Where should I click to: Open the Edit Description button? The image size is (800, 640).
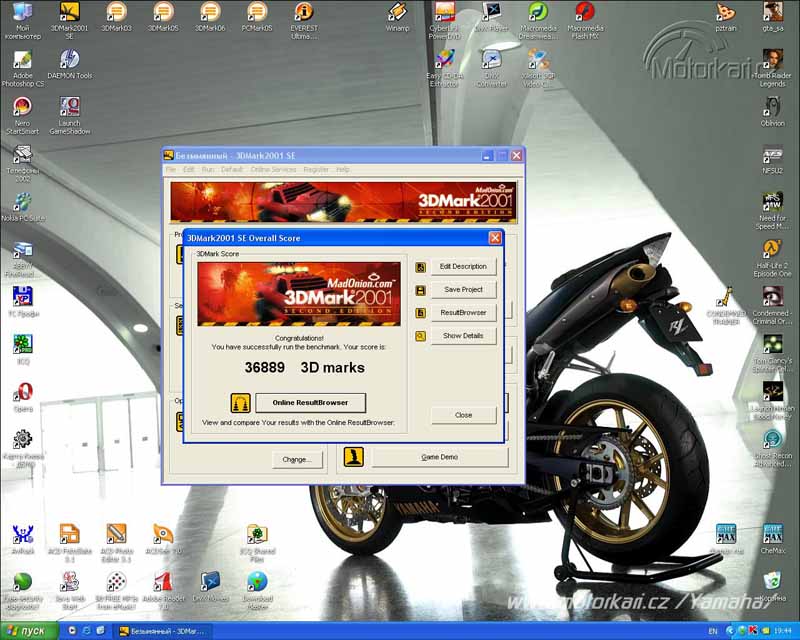[x=463, y=266]
